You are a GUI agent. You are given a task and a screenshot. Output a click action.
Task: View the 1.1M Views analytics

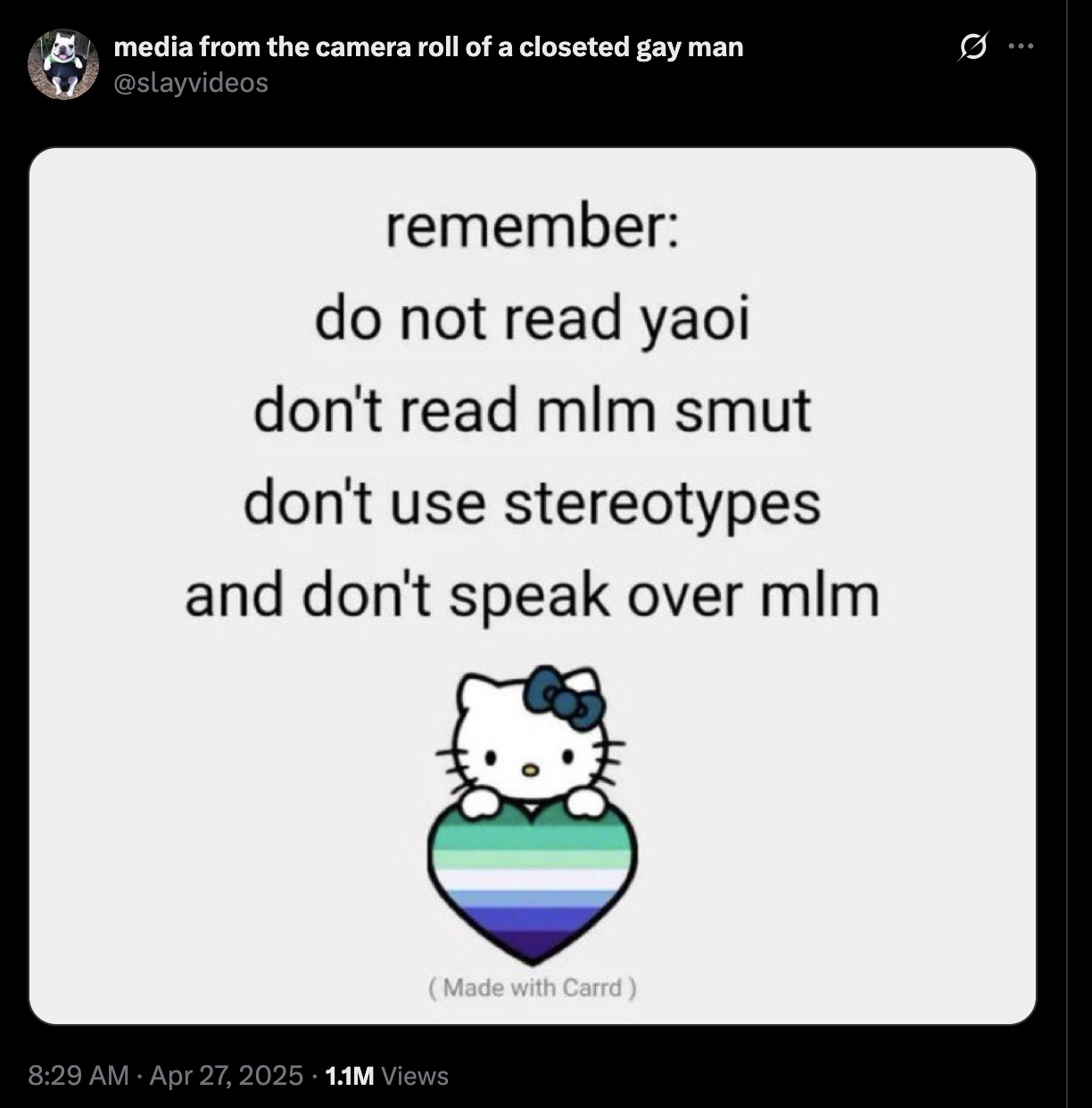[x=386, y=1075]
